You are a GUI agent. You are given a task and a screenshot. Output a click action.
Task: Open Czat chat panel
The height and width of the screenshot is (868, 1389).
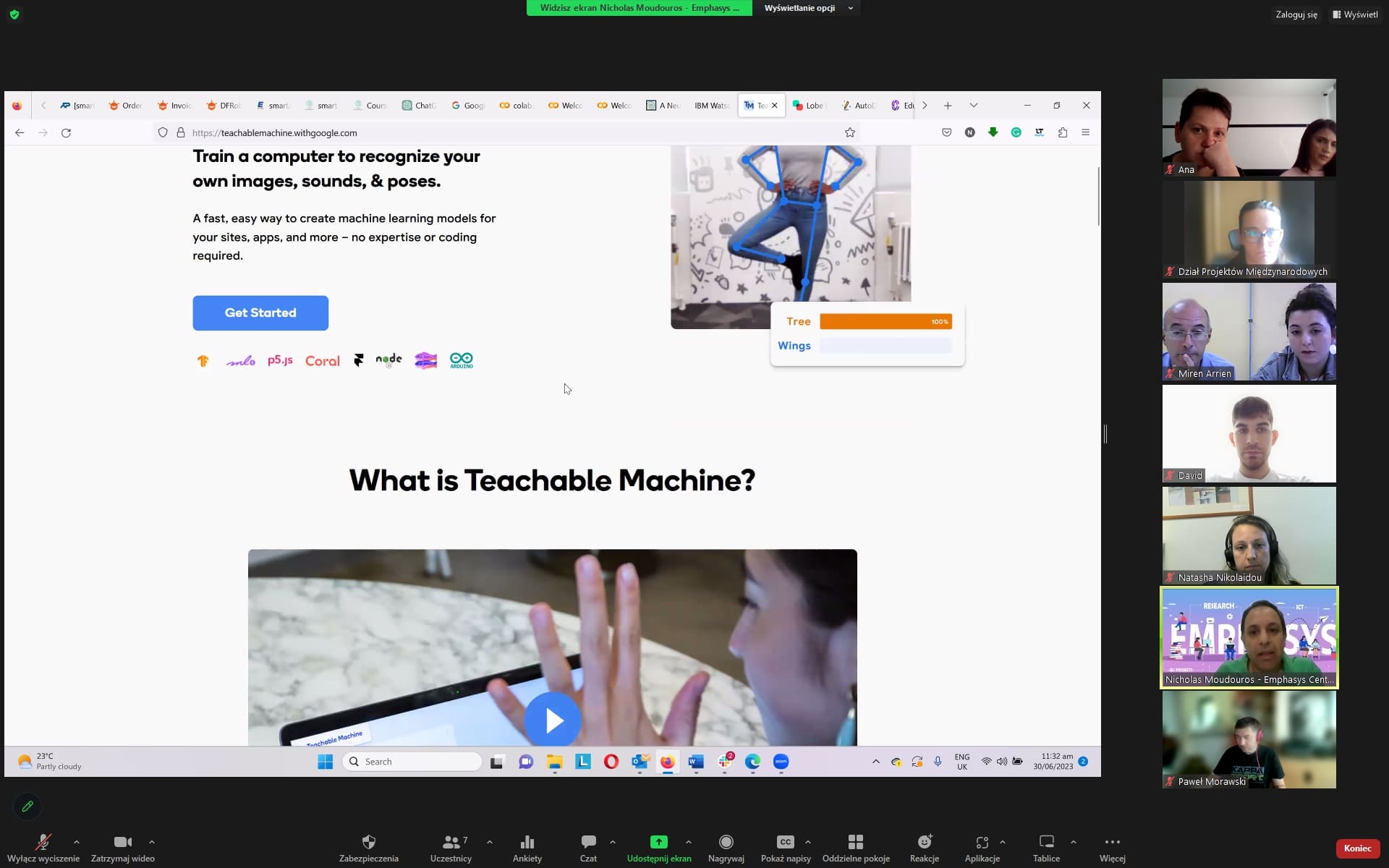click(x=588, y=848)
